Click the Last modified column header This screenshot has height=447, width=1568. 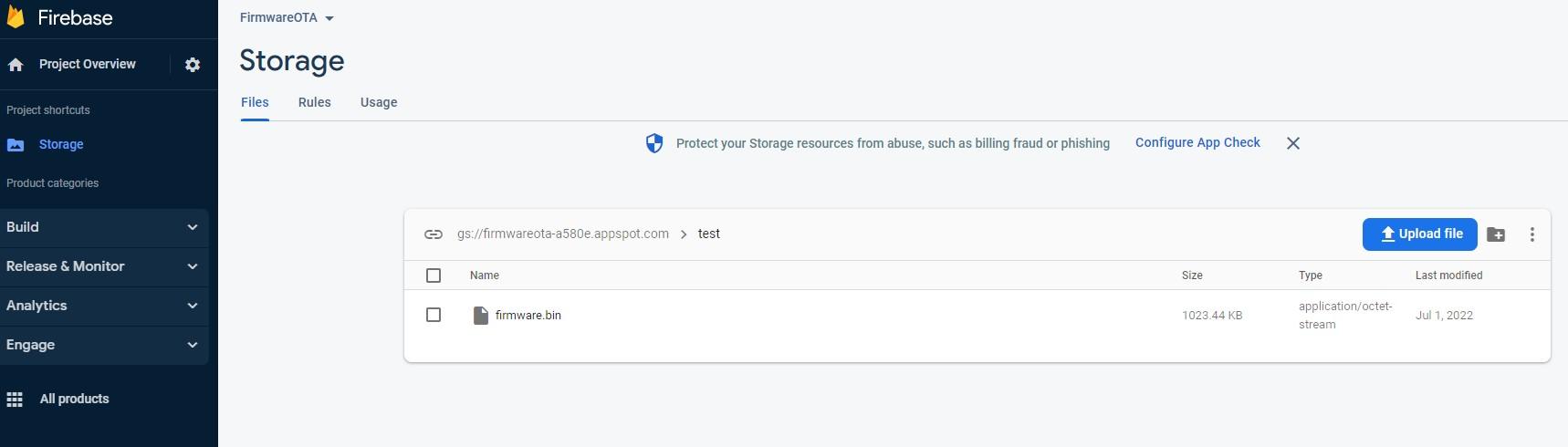coord(1448,275)
